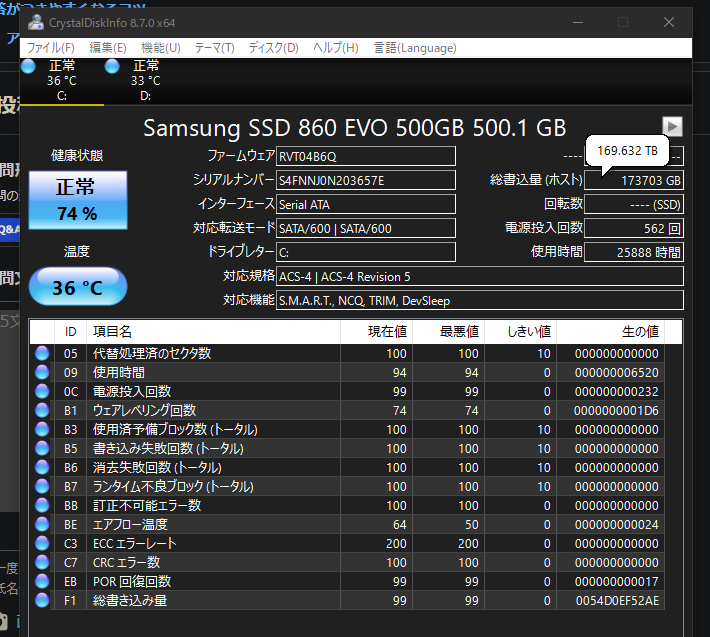The width and height of the screenshot is (710, 637).
Task: Select the 代替処理済のセクタ数 row name
Action: [x=152, y=353]
